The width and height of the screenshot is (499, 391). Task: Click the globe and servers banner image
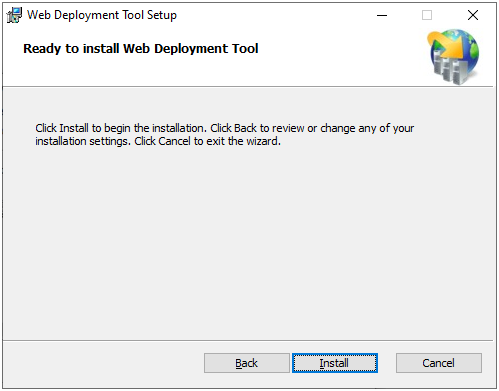pyautogui.click(x=454, y=56)
